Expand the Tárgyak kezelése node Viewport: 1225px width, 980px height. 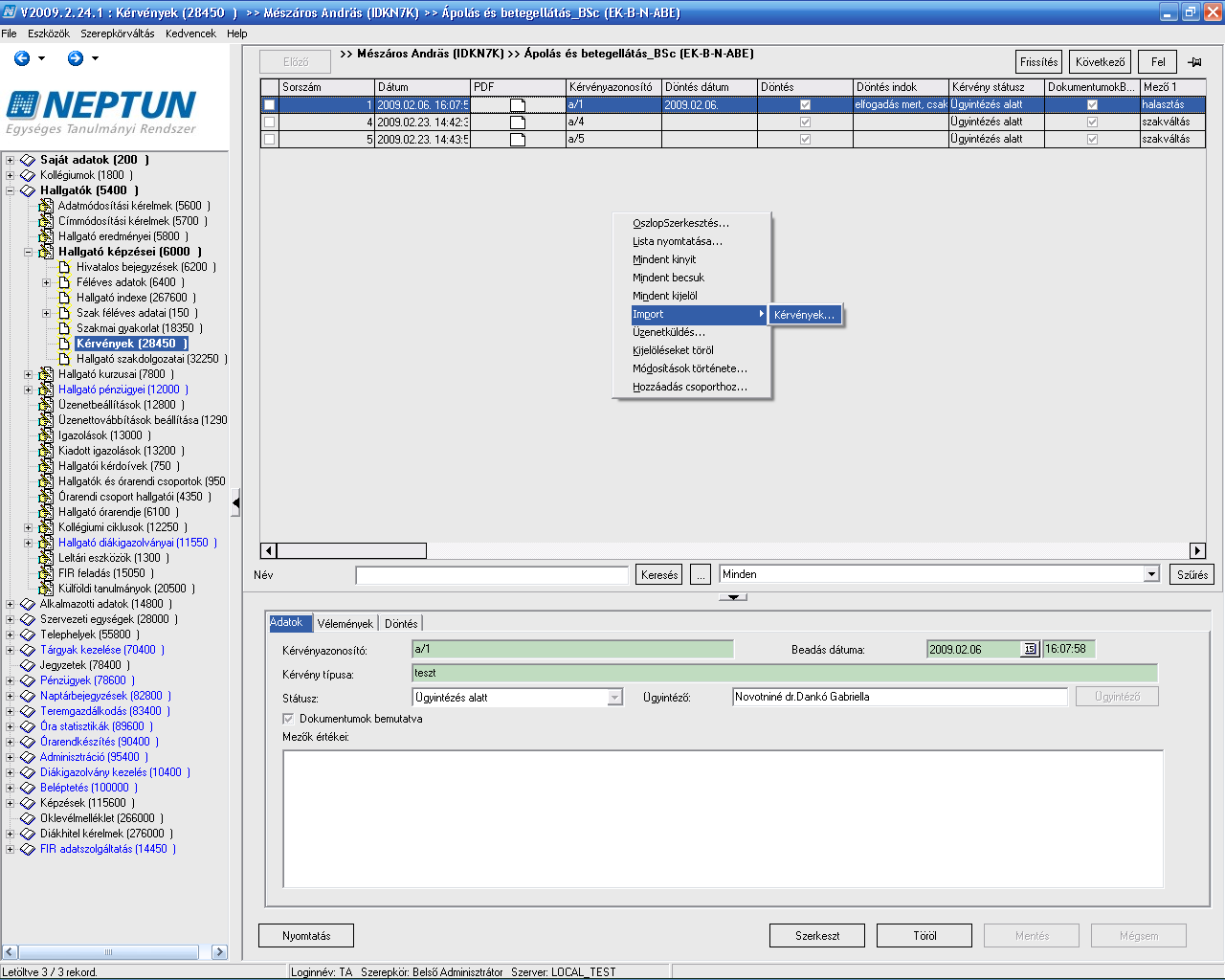coord(10,650)
